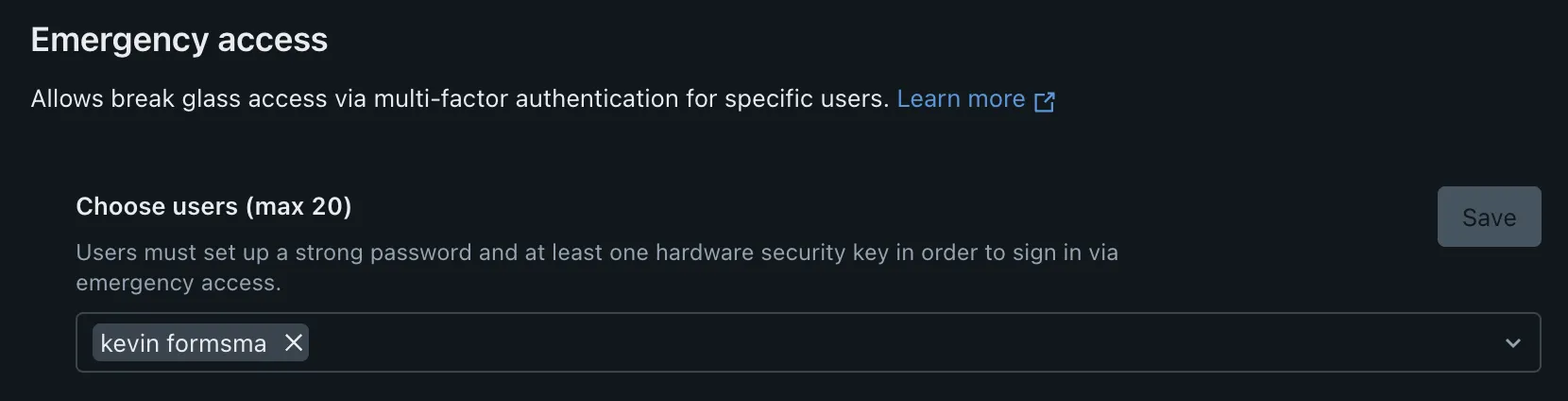Click the Choose users (max 20) label

(x=213, y=206)
